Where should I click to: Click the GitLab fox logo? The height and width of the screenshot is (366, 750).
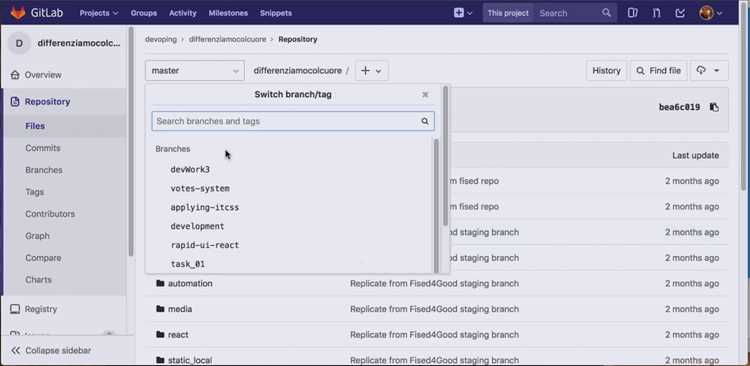18,13
